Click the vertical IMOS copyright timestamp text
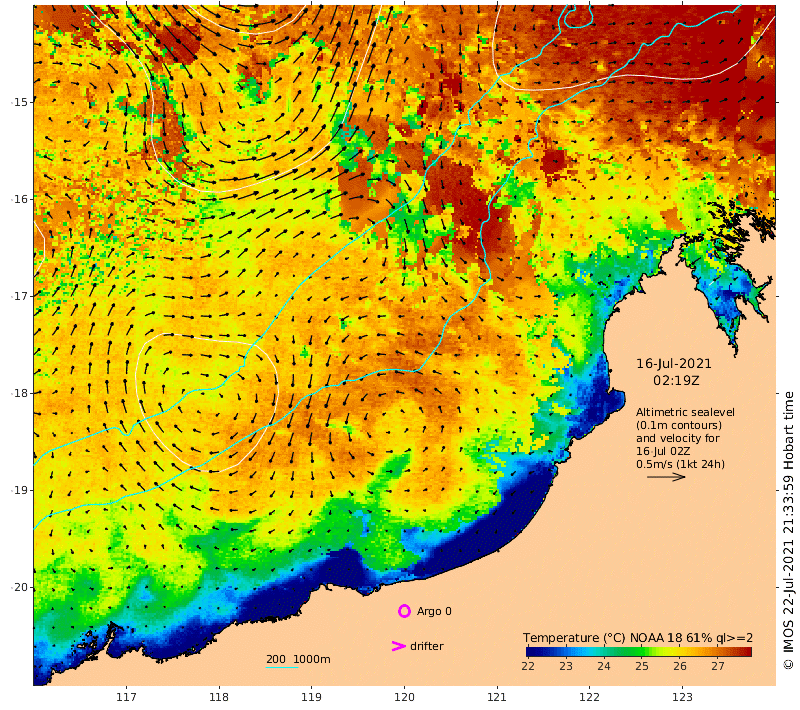This screenshot has height=710, width=800. (788, 530)
